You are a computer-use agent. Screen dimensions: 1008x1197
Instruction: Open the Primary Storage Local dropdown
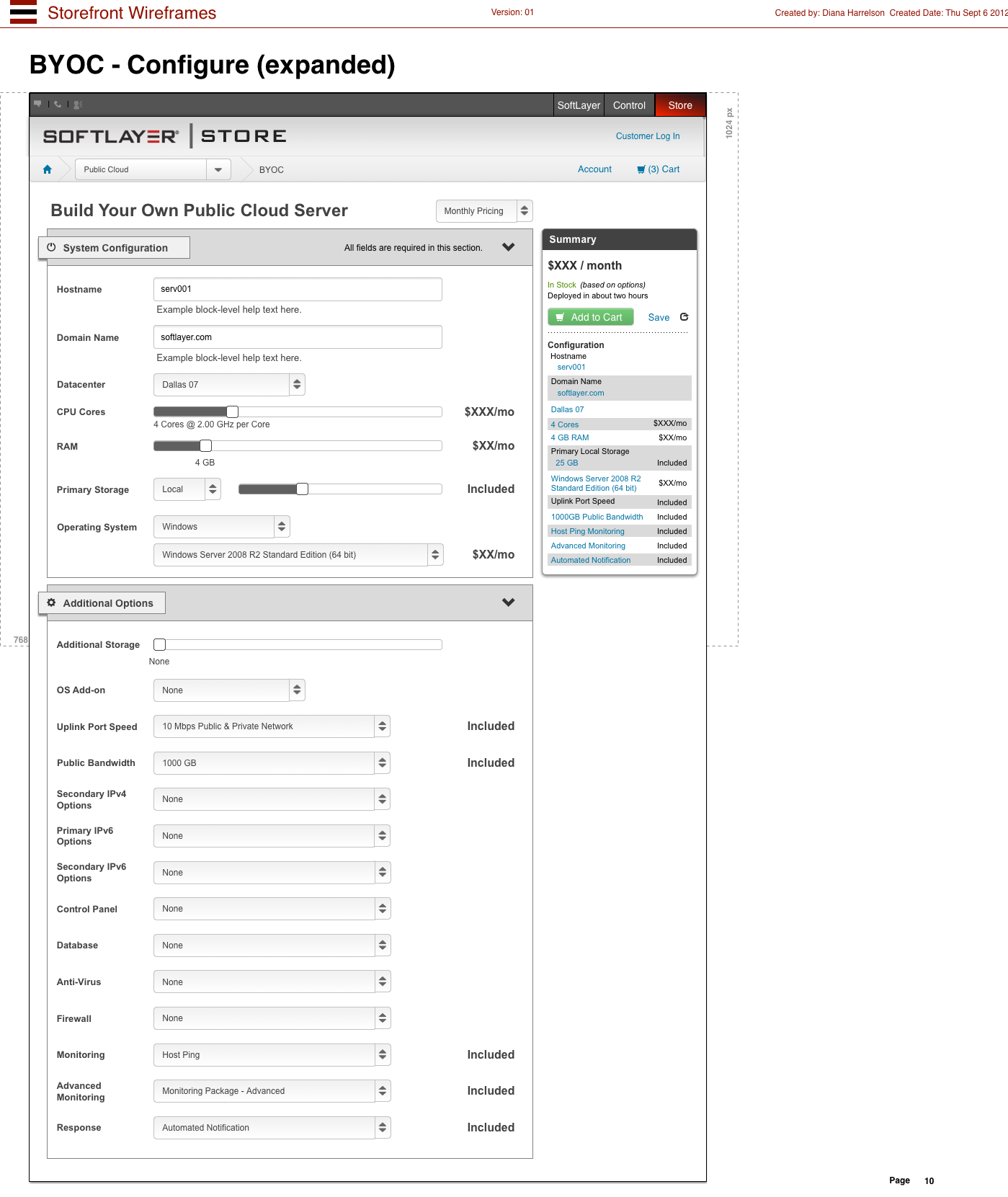pyautogui.click(x=187, y=489)
